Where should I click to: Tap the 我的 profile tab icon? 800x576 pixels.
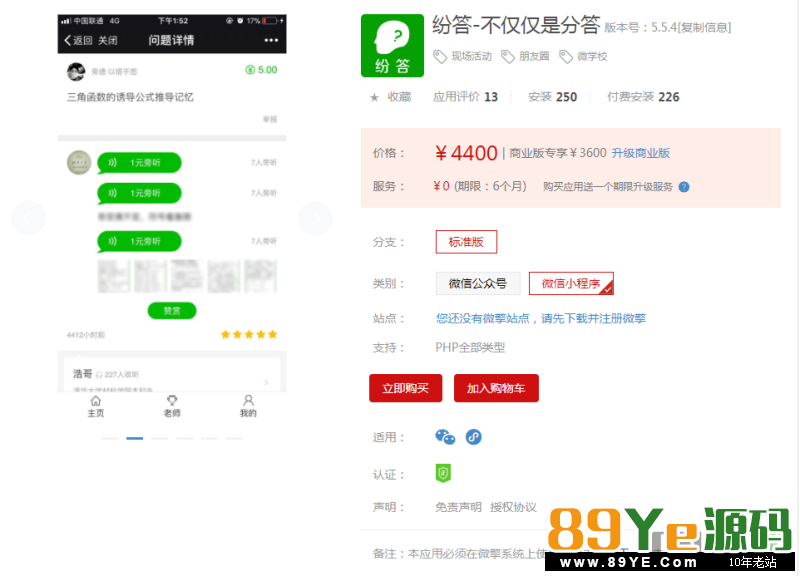coord(248,406)
